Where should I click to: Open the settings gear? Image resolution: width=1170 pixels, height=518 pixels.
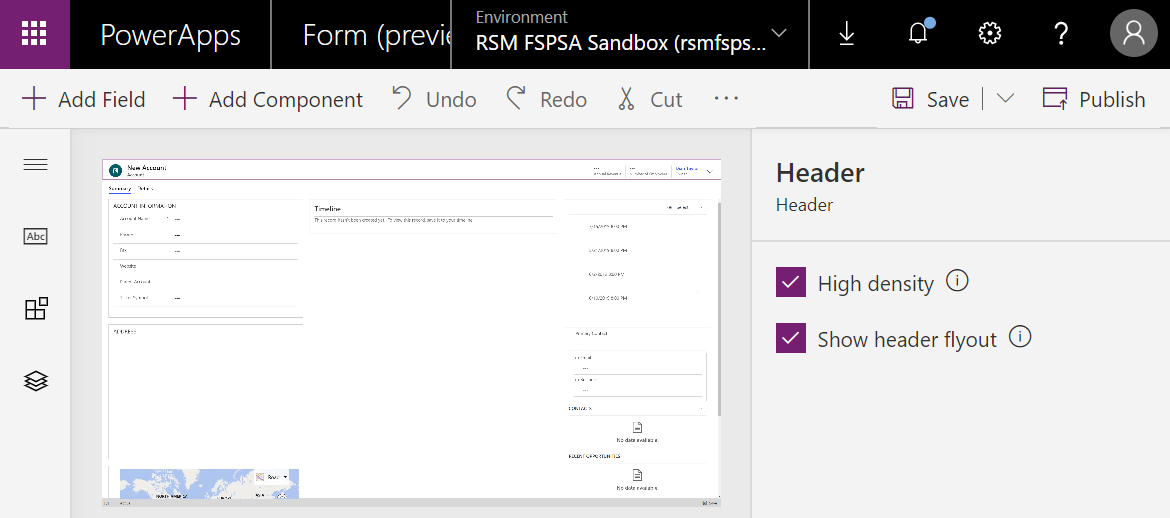(x=989, y=34)
